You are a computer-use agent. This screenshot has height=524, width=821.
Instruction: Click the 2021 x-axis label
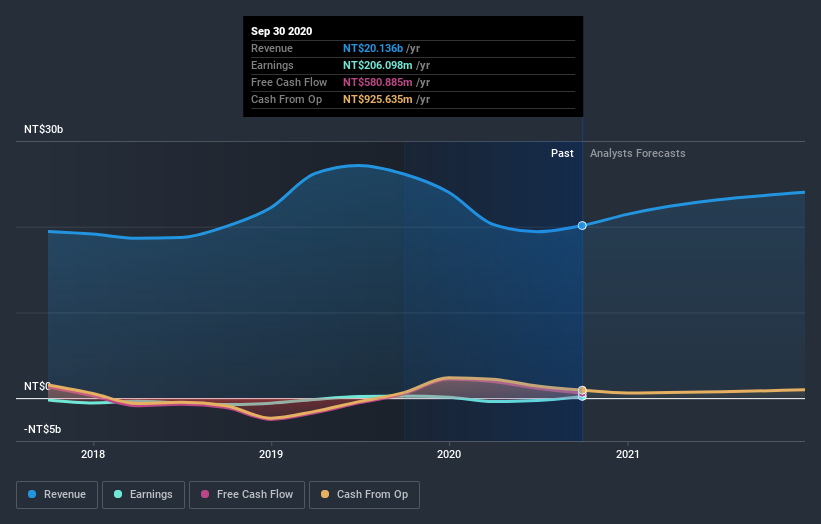click(x=627, y=454)
